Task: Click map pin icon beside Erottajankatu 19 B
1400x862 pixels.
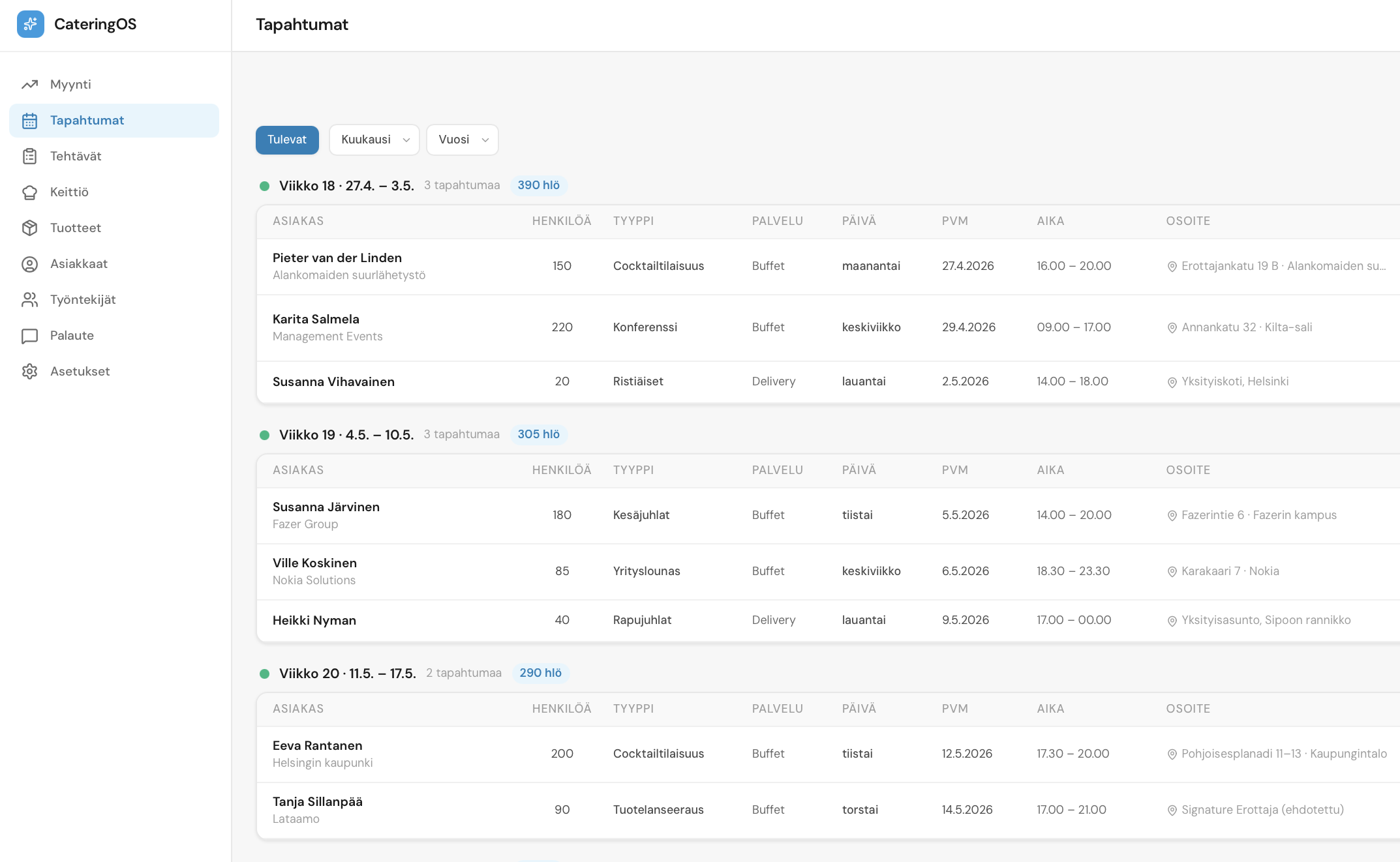Action: (x=1172, y=267)
